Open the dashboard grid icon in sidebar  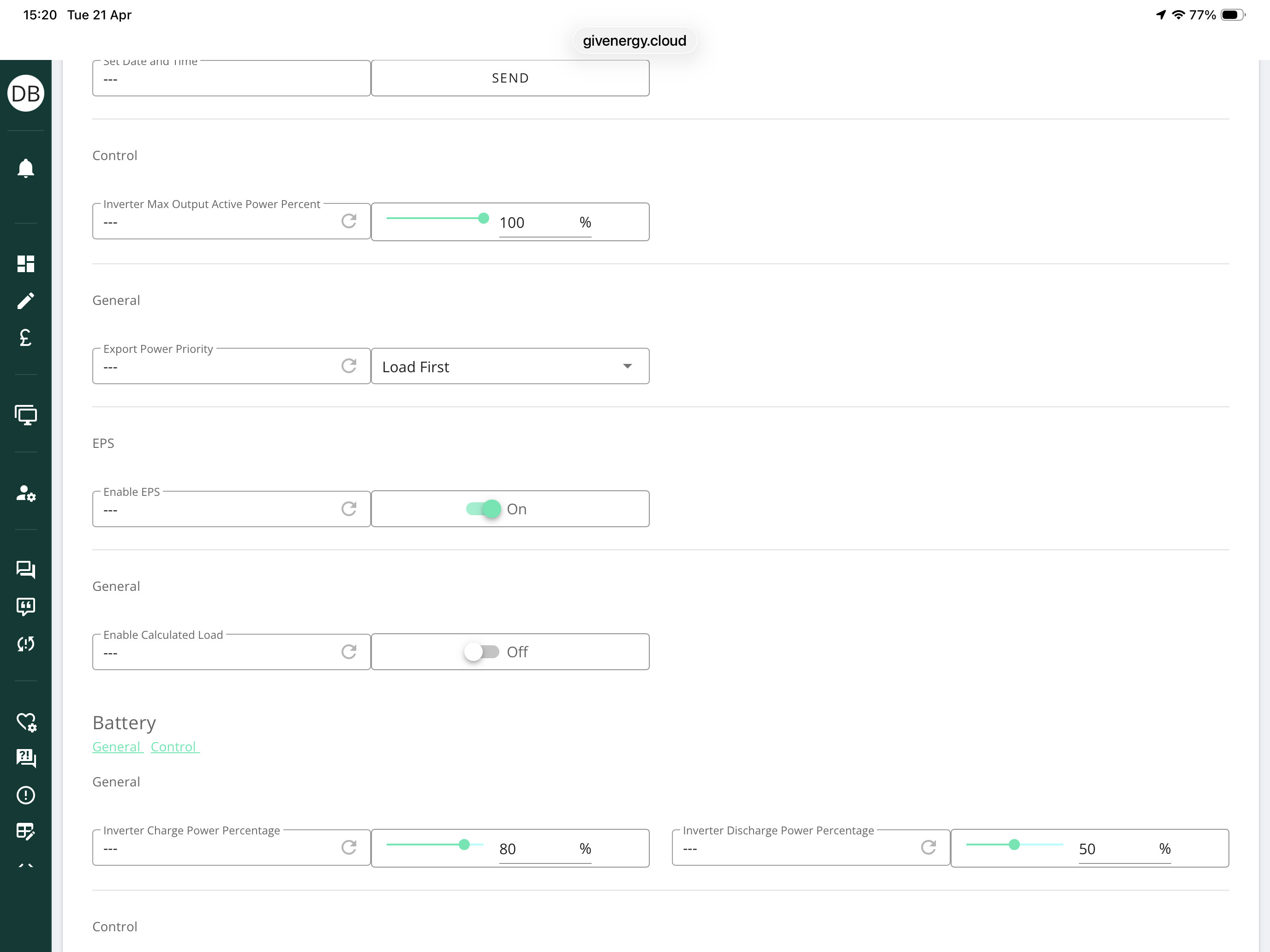coord(26,263)
